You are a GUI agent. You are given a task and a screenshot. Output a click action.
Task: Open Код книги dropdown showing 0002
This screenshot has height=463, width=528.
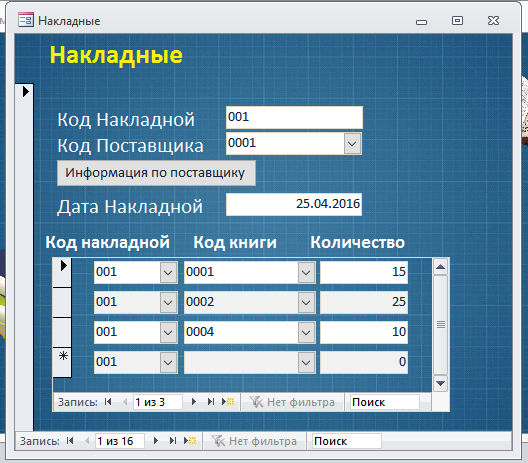point(306,302)
